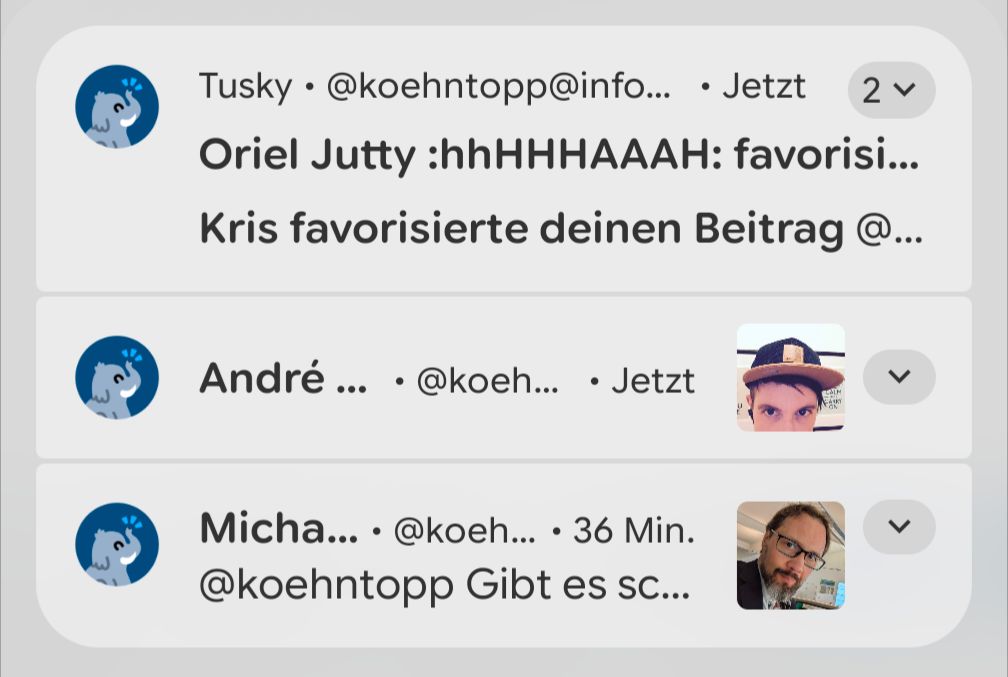Tap the 36 Min. timestamp on Micha notification
Screen dimensions: 1008x677
(x=634, y=531)
